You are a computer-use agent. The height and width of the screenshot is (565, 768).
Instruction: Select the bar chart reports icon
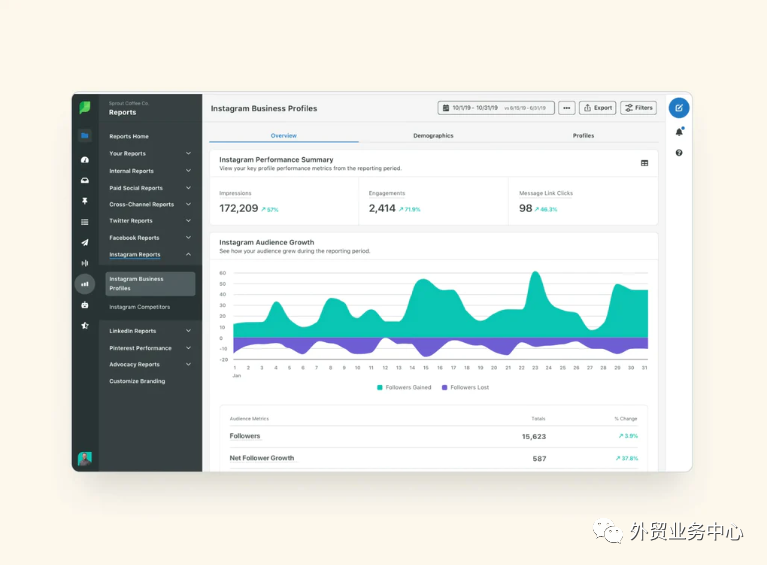pyautogui.click(x=85, y=284)
